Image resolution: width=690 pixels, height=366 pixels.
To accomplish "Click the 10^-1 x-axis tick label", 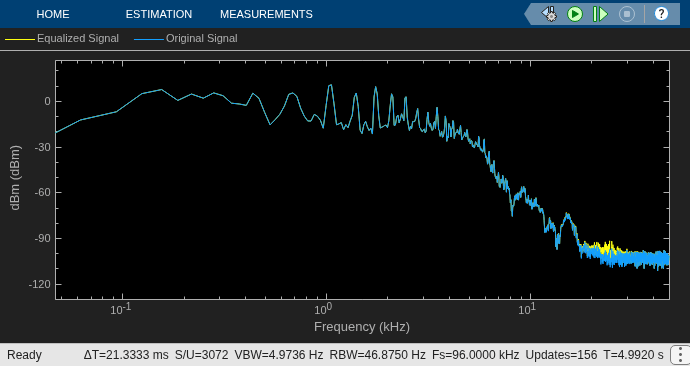I will (x=121, y=309).
